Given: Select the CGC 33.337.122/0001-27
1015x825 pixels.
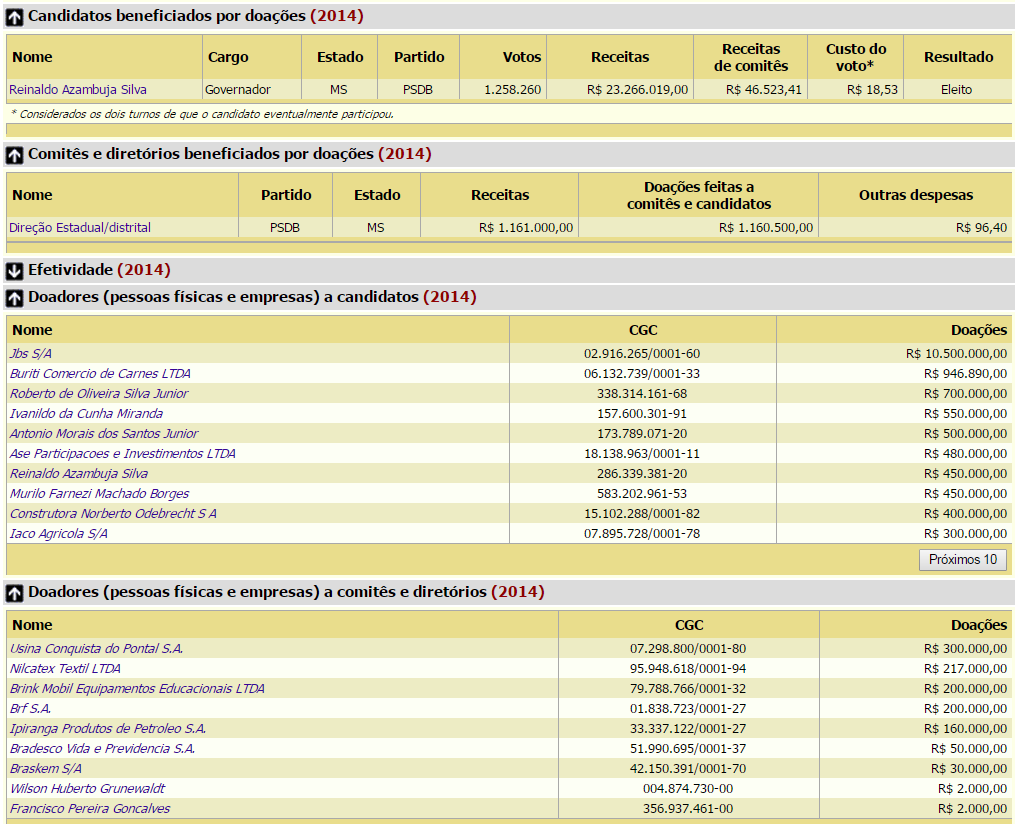Looking at the screenshot, I should tap(687, 729).
